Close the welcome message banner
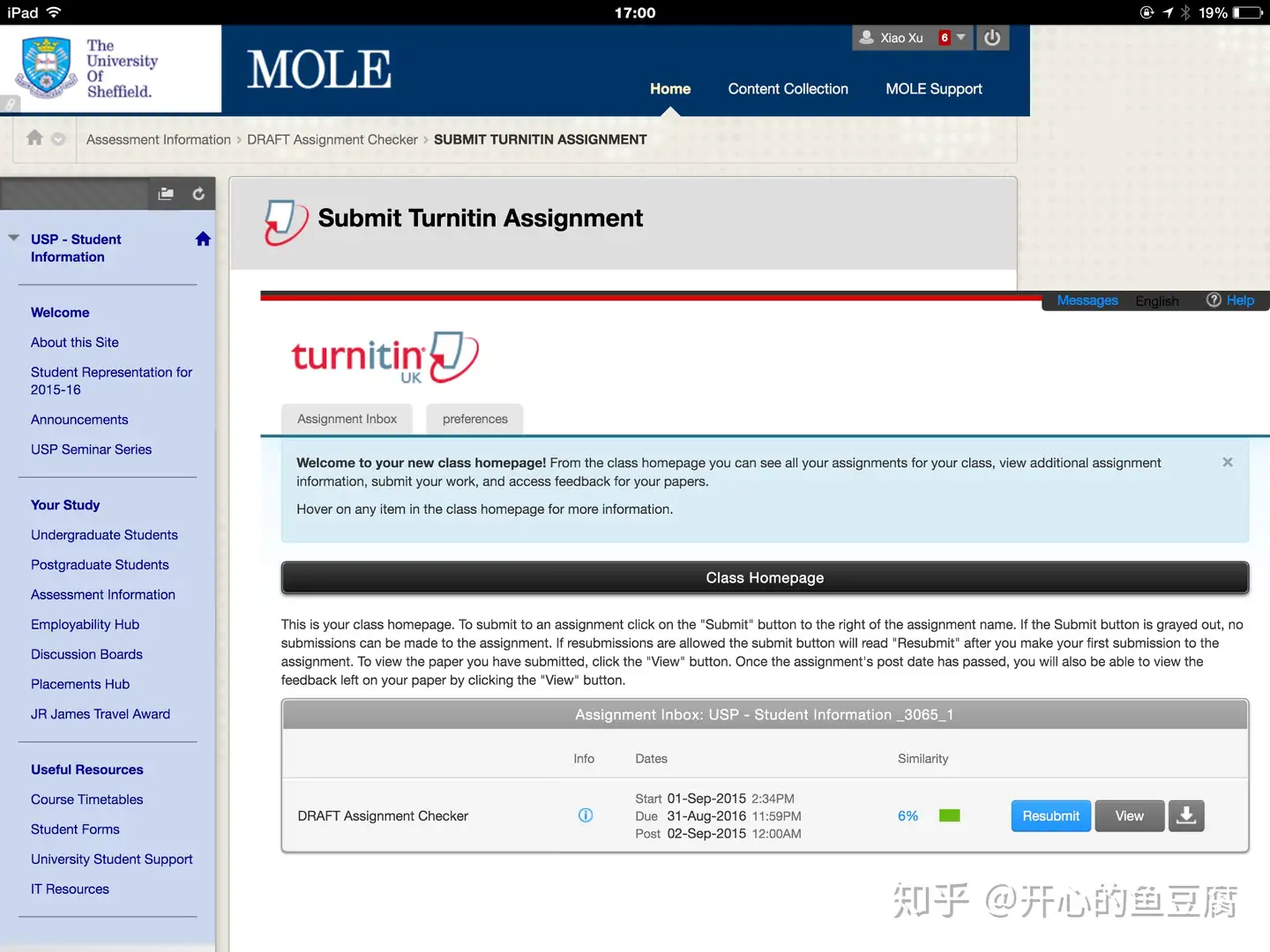Image resolution: width=1270 pixels, height=952 pixels. (x=1227, y=462)
